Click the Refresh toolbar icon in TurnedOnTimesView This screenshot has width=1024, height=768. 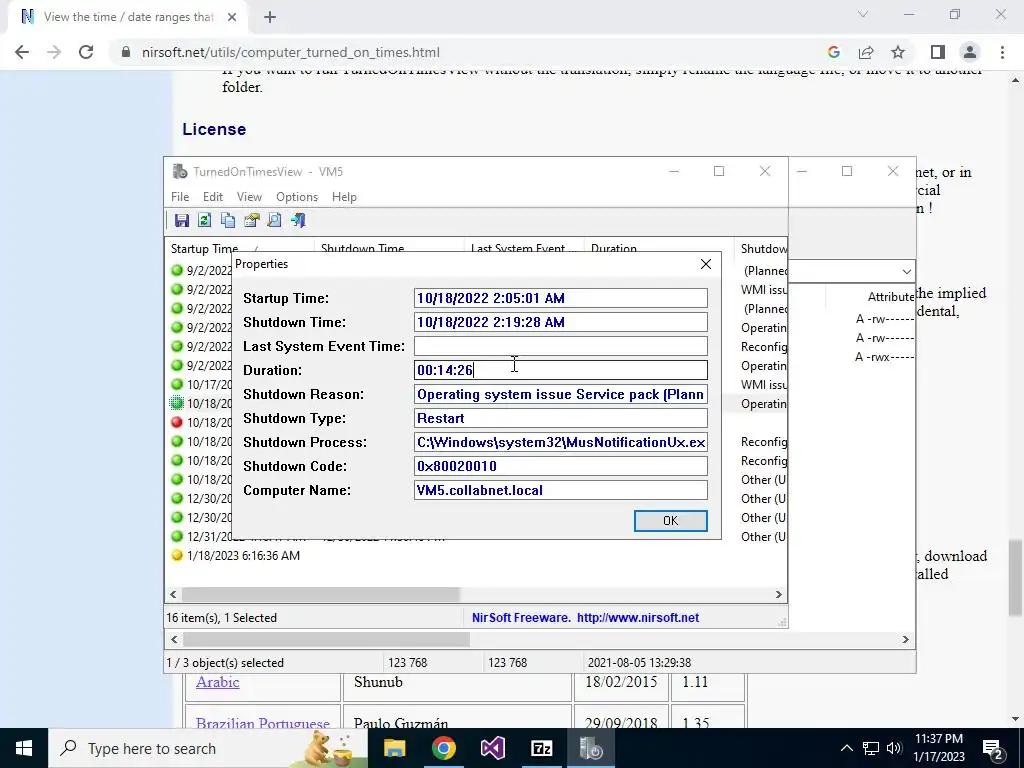[x=204, y=220]
